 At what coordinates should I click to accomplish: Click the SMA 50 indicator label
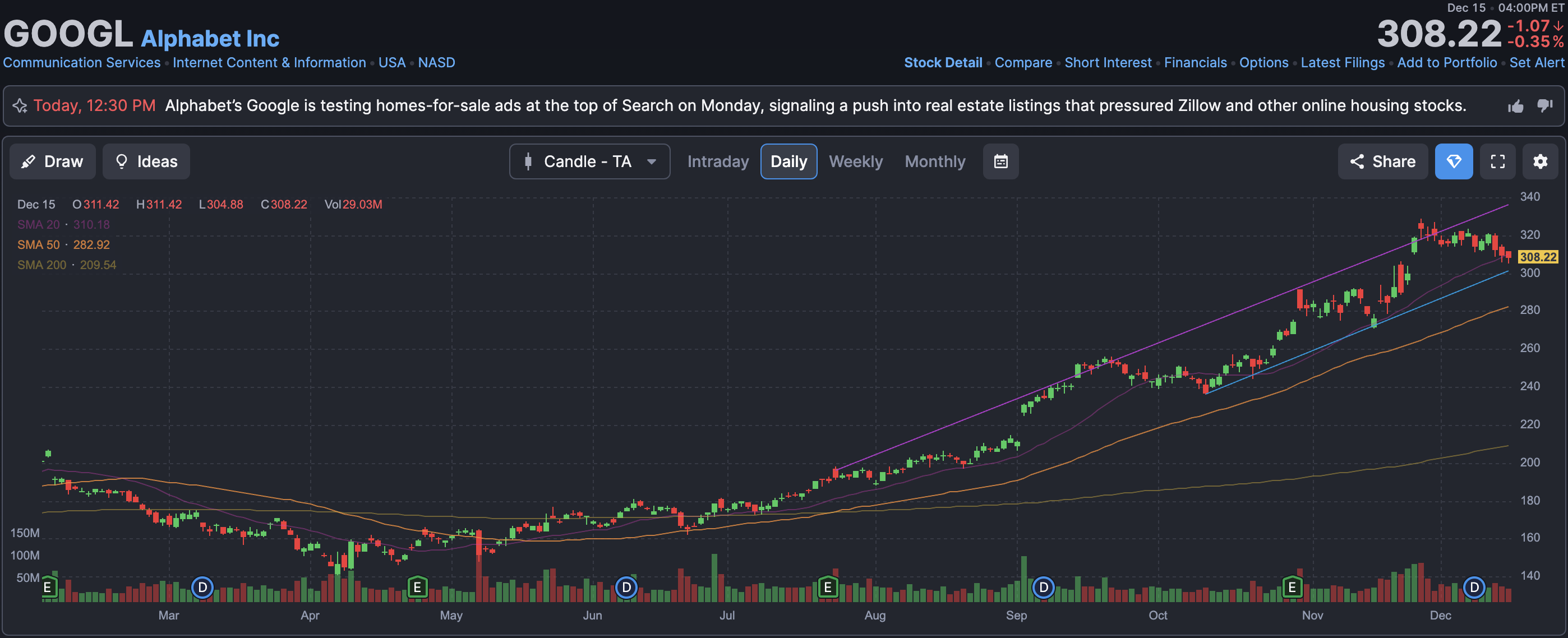(38, 245)
